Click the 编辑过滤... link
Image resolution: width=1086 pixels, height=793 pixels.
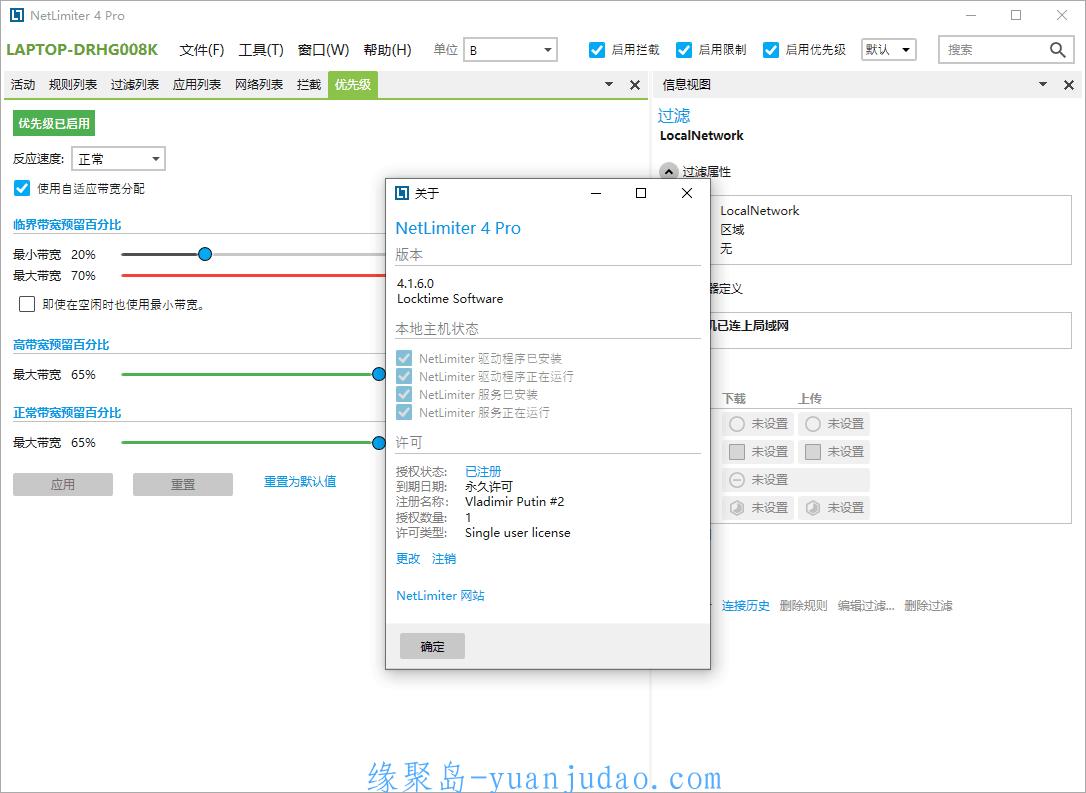tap(866, 606)
